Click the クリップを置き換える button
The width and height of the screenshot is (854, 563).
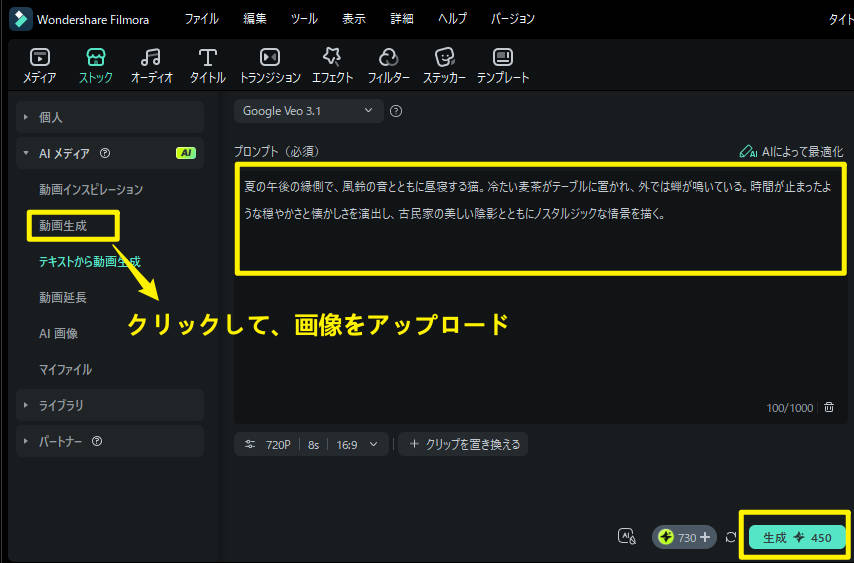pos(463,444)
